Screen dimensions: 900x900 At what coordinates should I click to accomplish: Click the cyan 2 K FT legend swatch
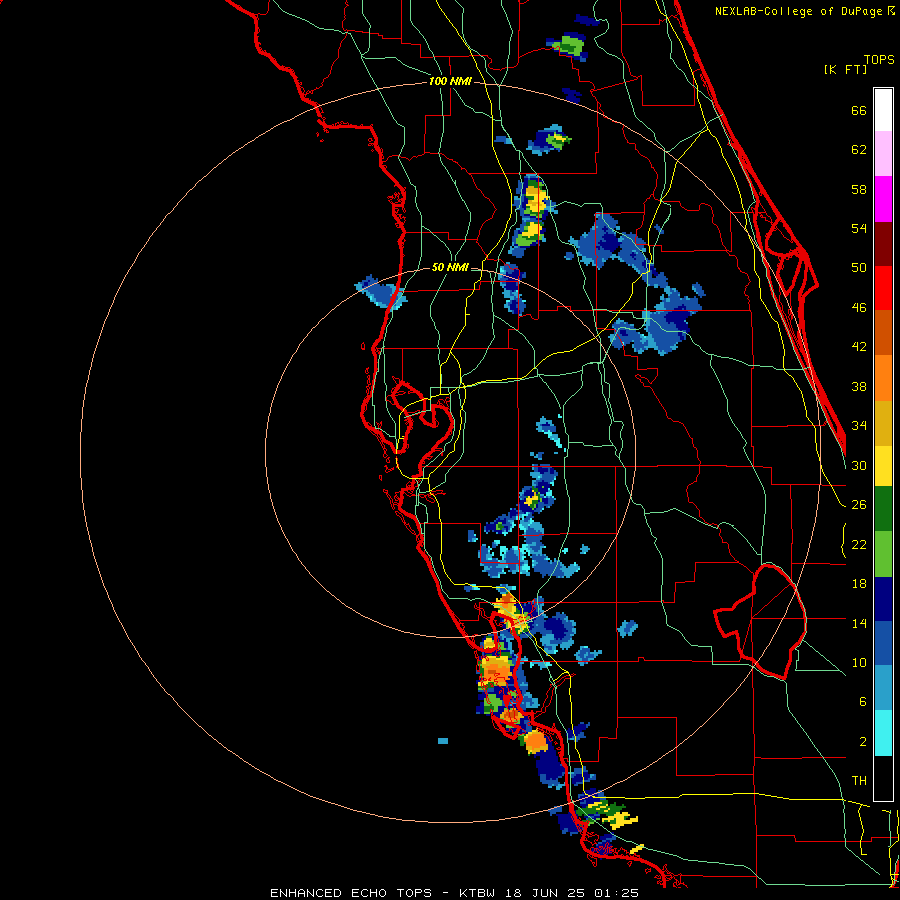(x=883, y=733)
